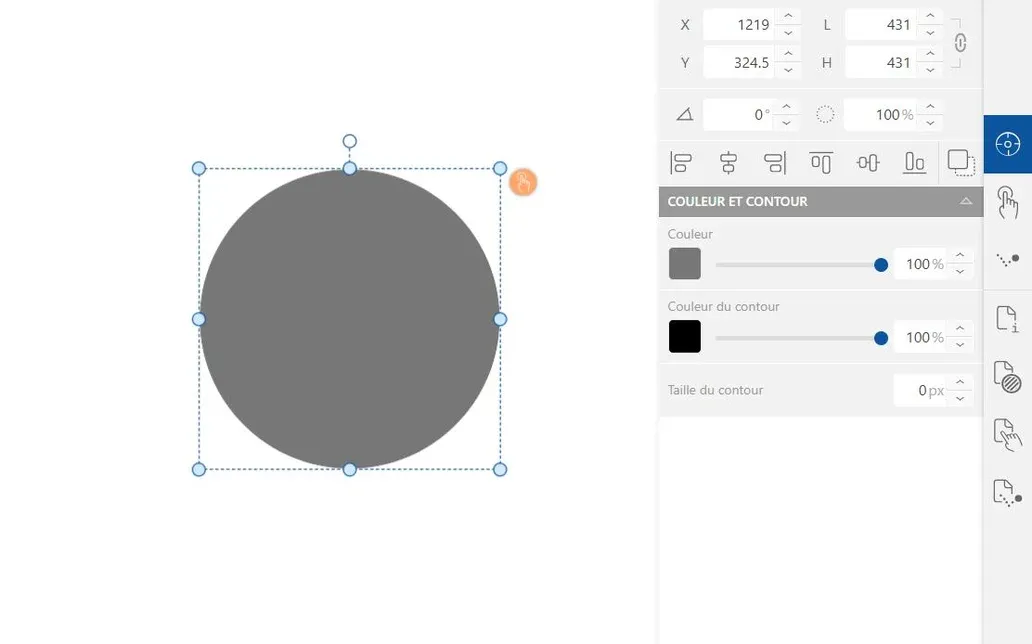Align the shape to the top
Viewport: 1032px width, 644px height.
point(821,163)
